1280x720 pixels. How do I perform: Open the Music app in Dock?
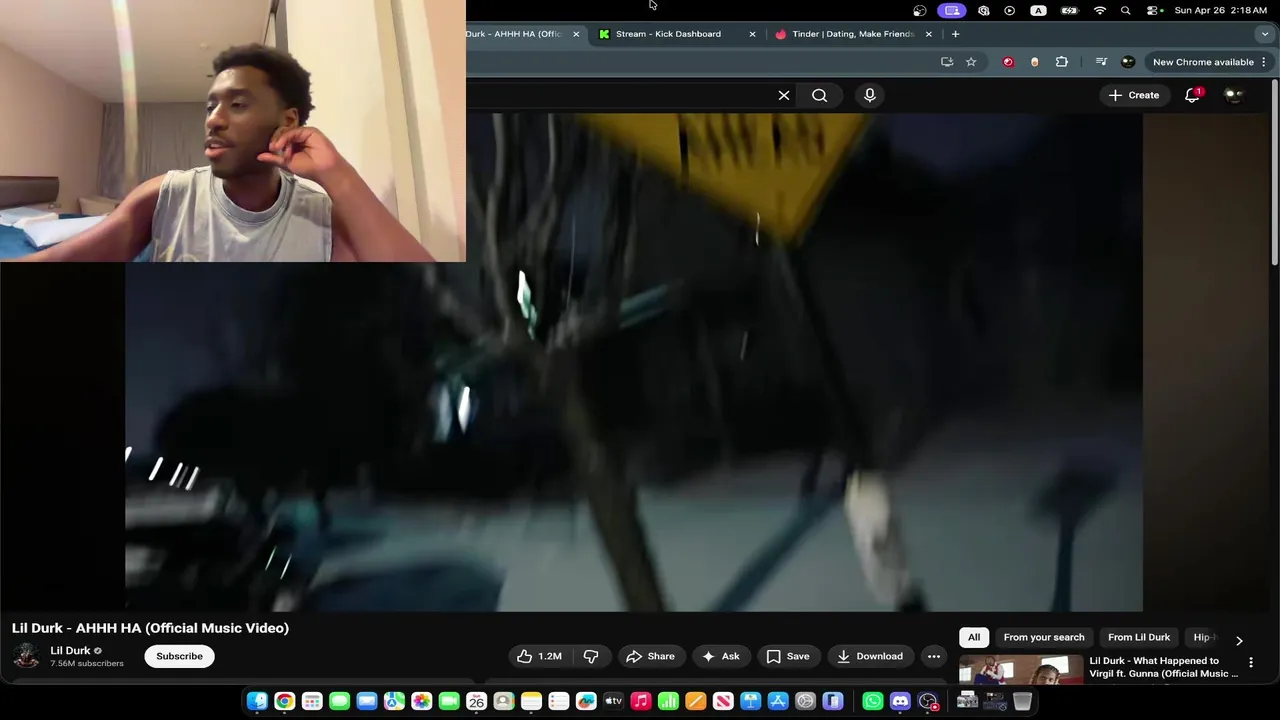tap(641, 701)
